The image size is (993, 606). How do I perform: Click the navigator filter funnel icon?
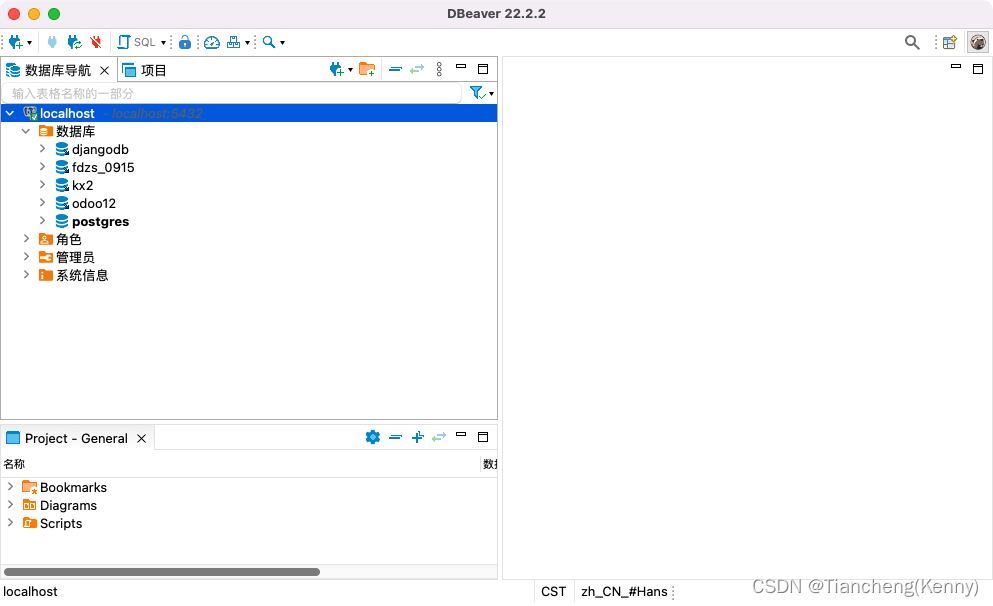[478, 94]
